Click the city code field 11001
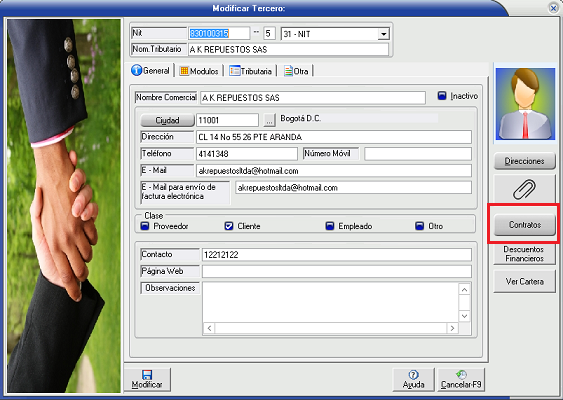This screenshot has height=400, width=563. pyautogui.click(x=227, y=120)
